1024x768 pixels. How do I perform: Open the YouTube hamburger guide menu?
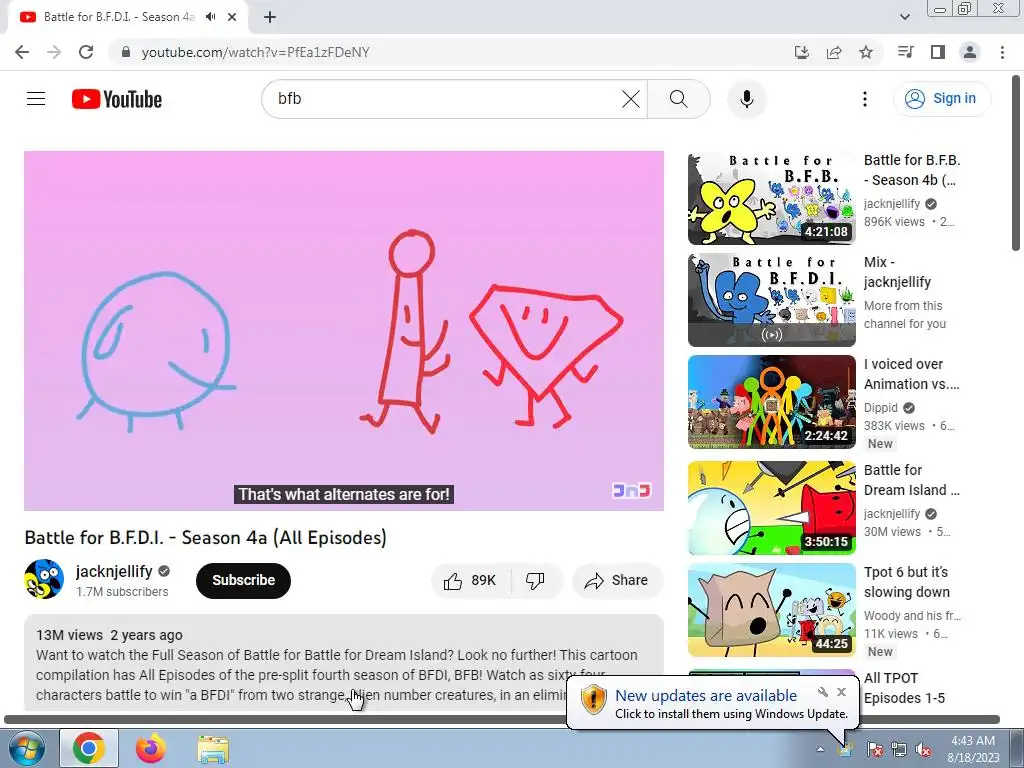[x=36, y=99]
